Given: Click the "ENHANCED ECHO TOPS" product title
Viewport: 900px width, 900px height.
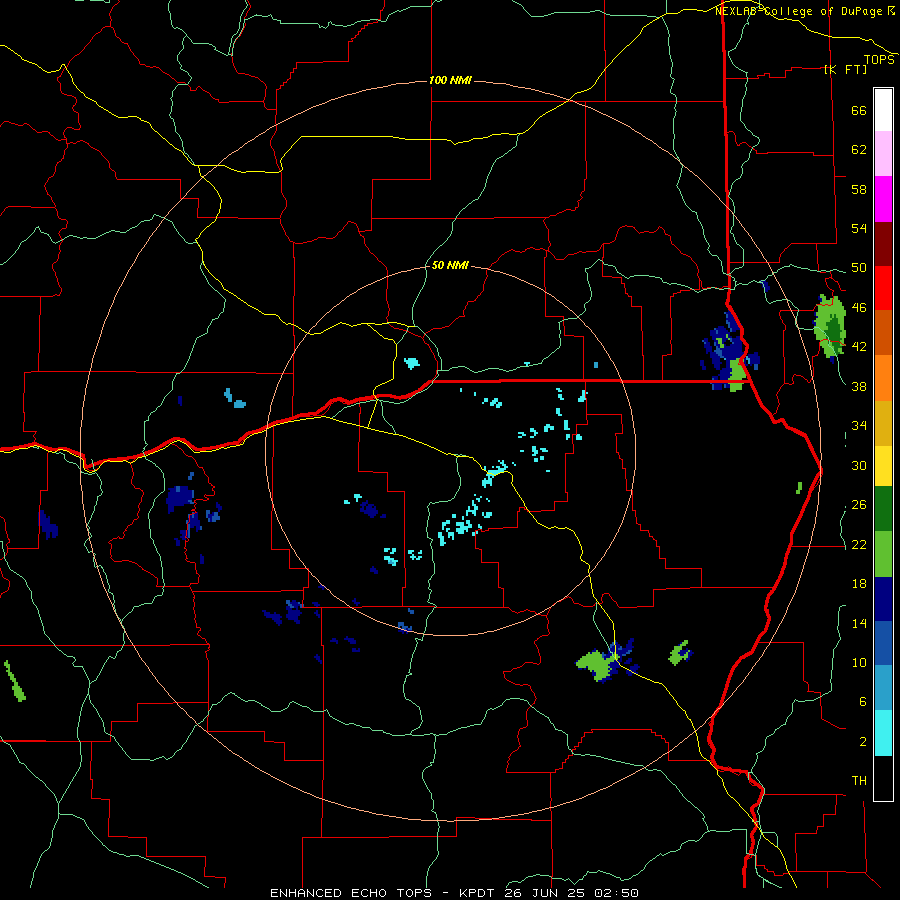Looking at the screenshot, I should coord(351,893).
